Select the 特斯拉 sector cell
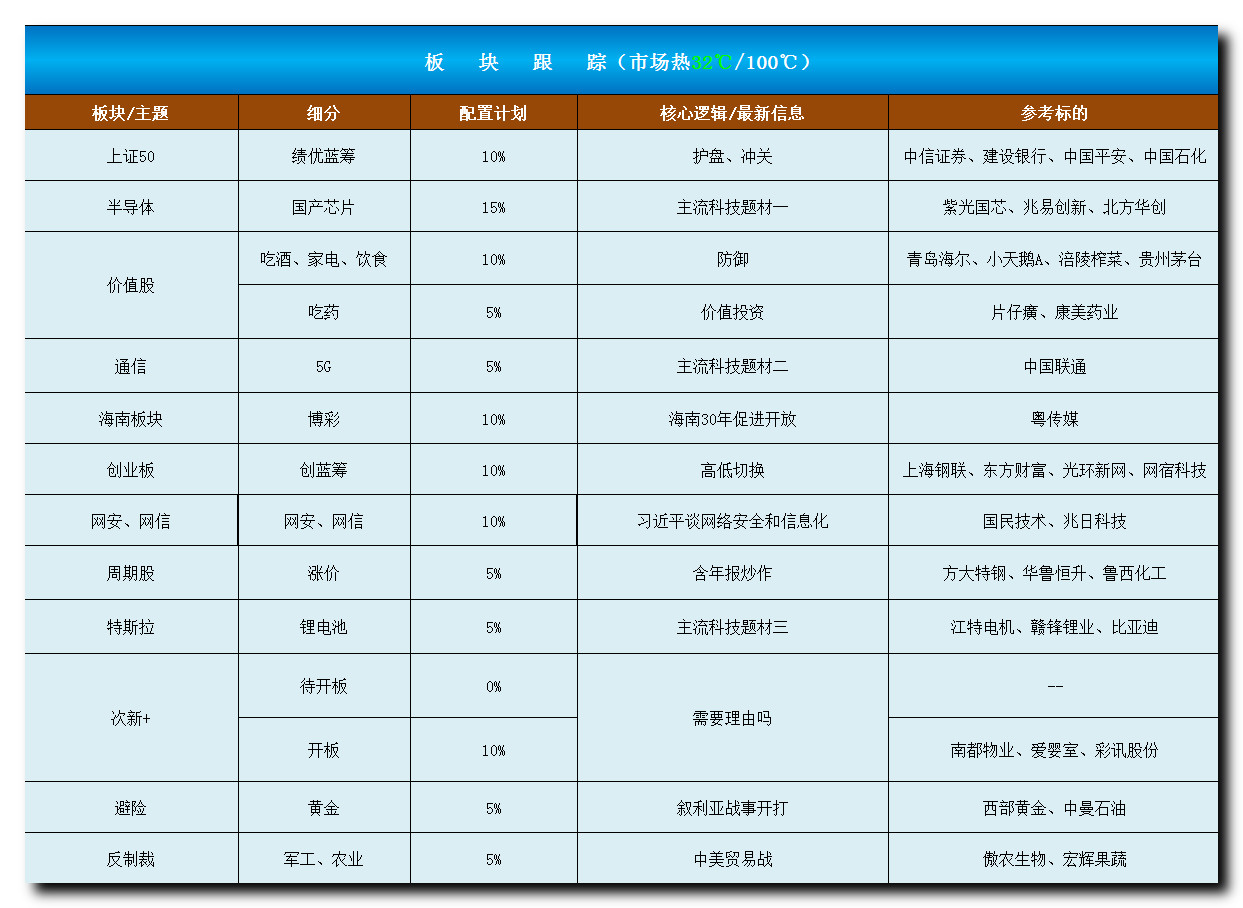Viewport: 1243px width, 908px height. 131,627
